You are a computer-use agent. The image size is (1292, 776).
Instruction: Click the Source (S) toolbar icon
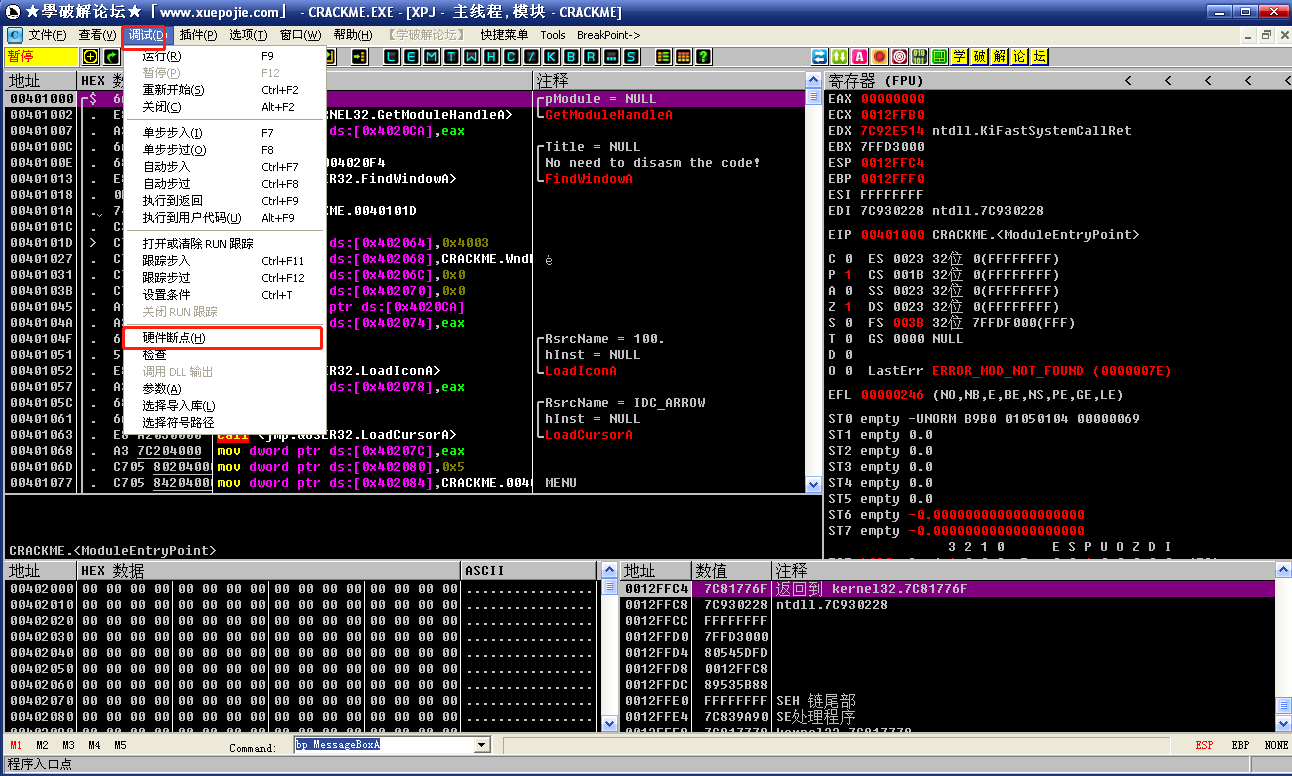[x=632, y=57]
